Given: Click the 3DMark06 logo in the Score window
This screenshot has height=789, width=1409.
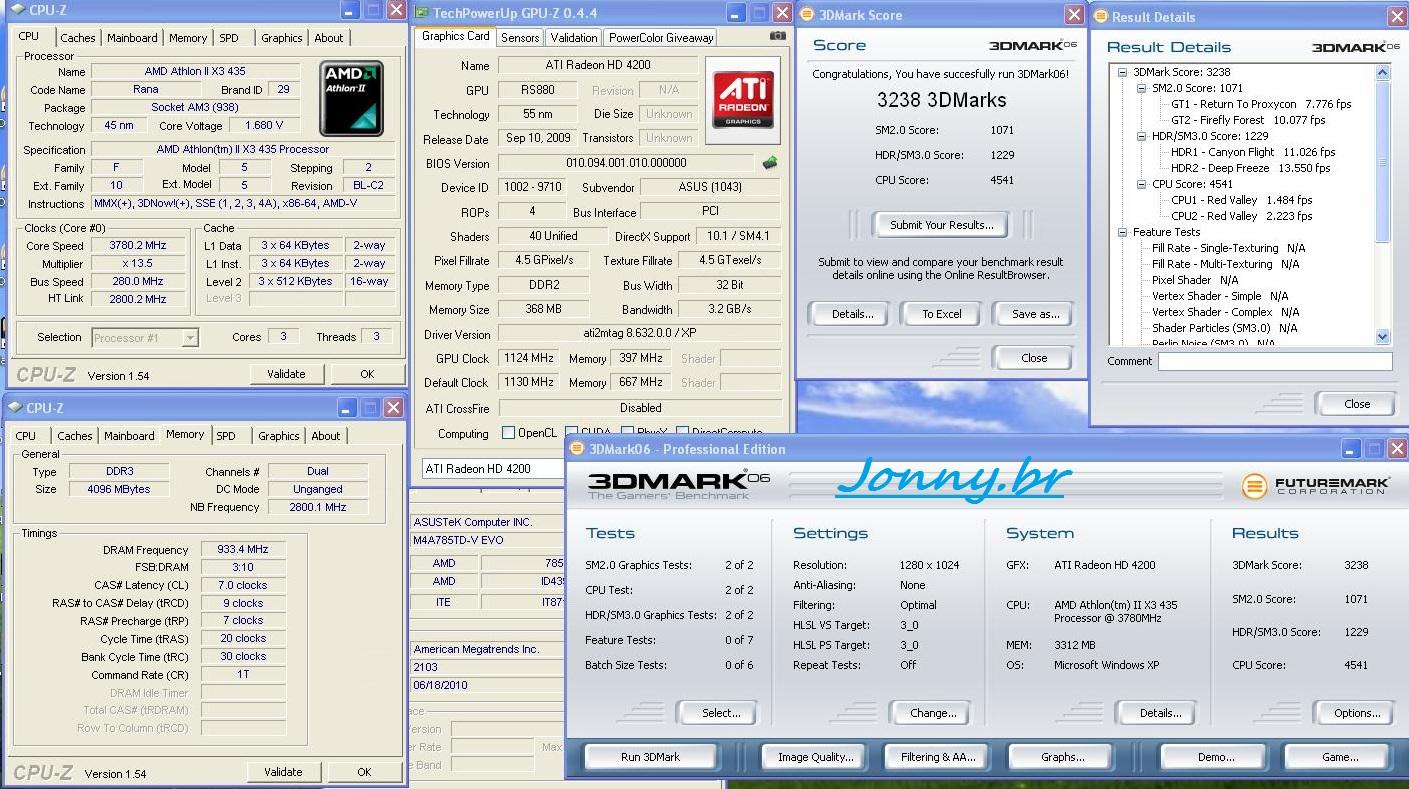Looking at the screenshot, I should (1032, 45).
